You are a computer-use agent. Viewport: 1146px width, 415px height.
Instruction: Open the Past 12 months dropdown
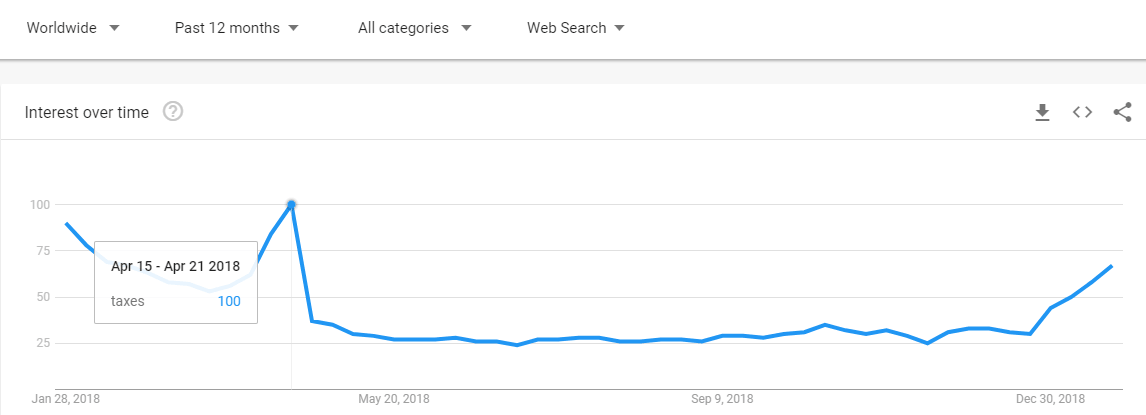point(237,28)
